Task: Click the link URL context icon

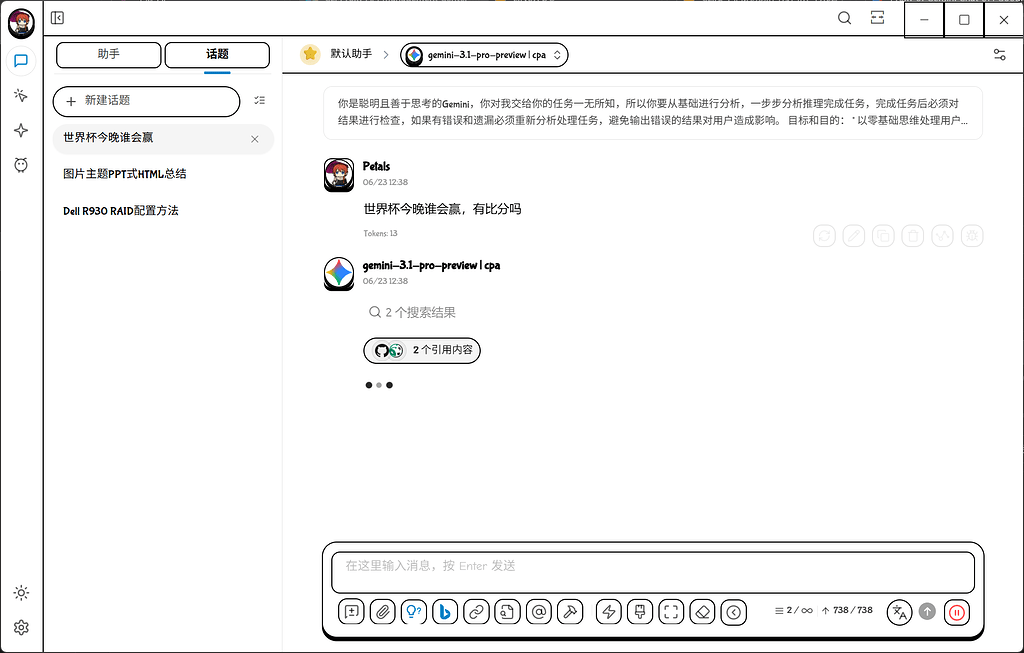Action: tap(476, 613)
